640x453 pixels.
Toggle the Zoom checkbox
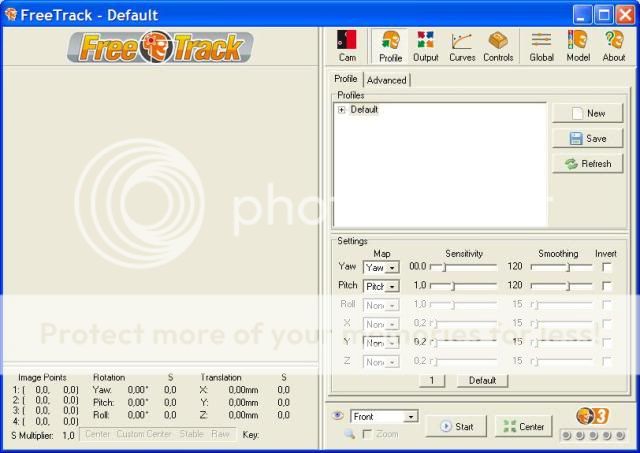(x=368, y=434)
